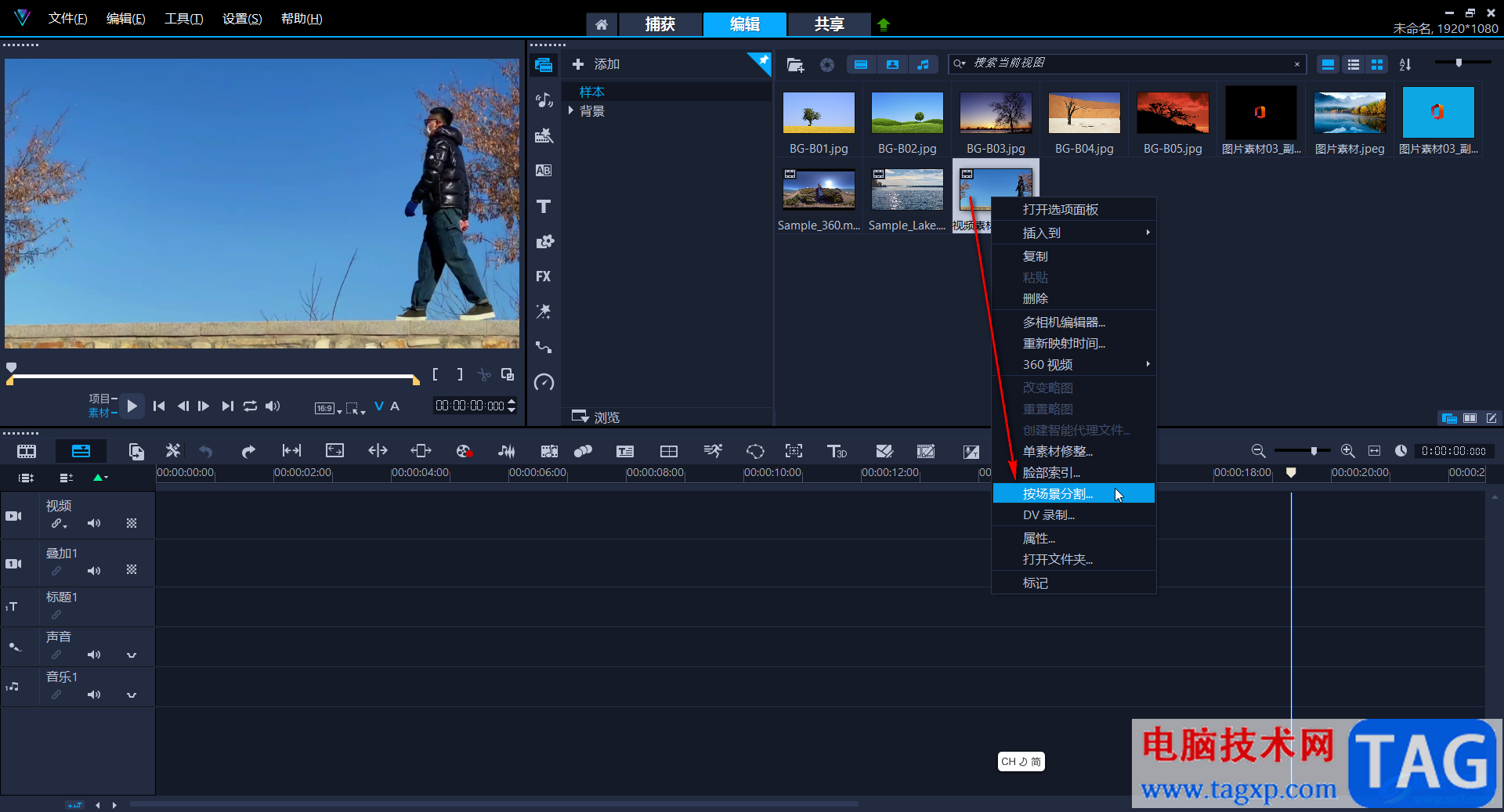1504x812 pixels.
Task: Choose 多相机编辑器... in context menu
Action: [1074, 322]
